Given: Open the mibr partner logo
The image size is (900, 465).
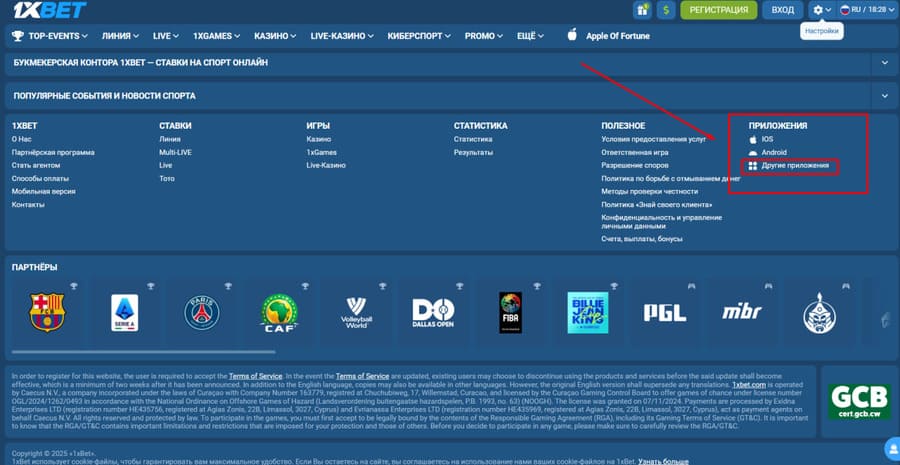Looking at the screenshot, I should 742,312.
